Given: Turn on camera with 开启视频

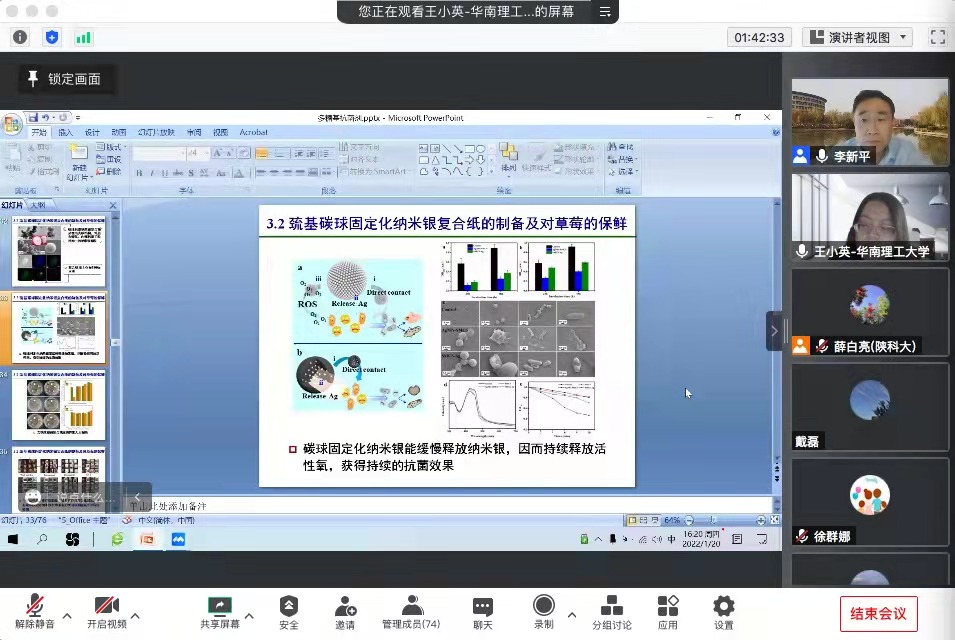Looking at the screenshot, I should (x=107, y=606).
